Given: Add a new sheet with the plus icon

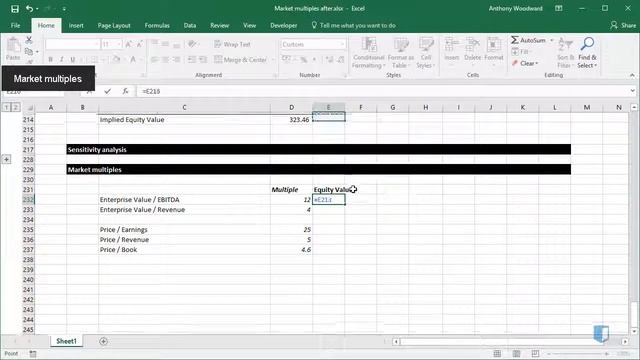Looking at the screenshot, I should click(103, 341).
